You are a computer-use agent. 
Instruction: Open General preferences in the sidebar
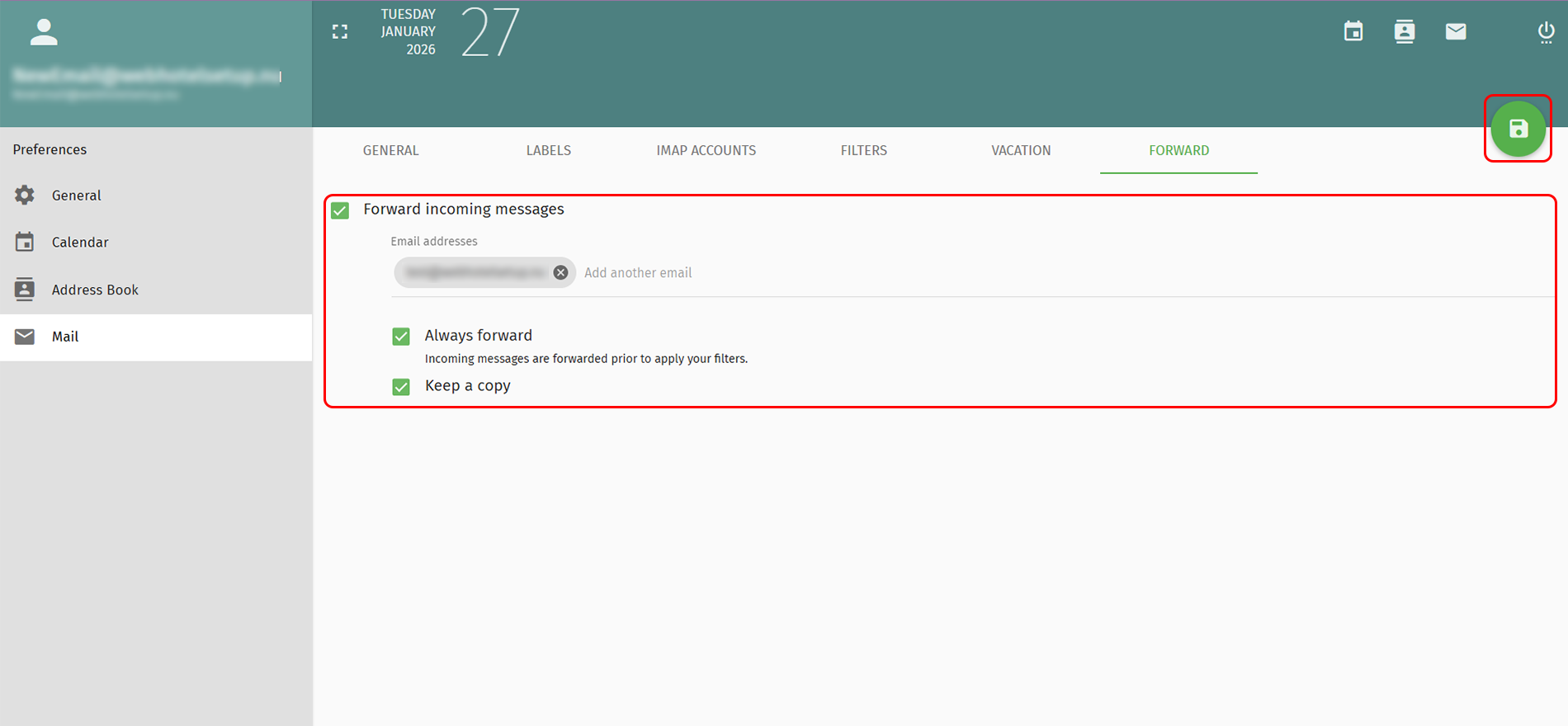tap(76, 196)
